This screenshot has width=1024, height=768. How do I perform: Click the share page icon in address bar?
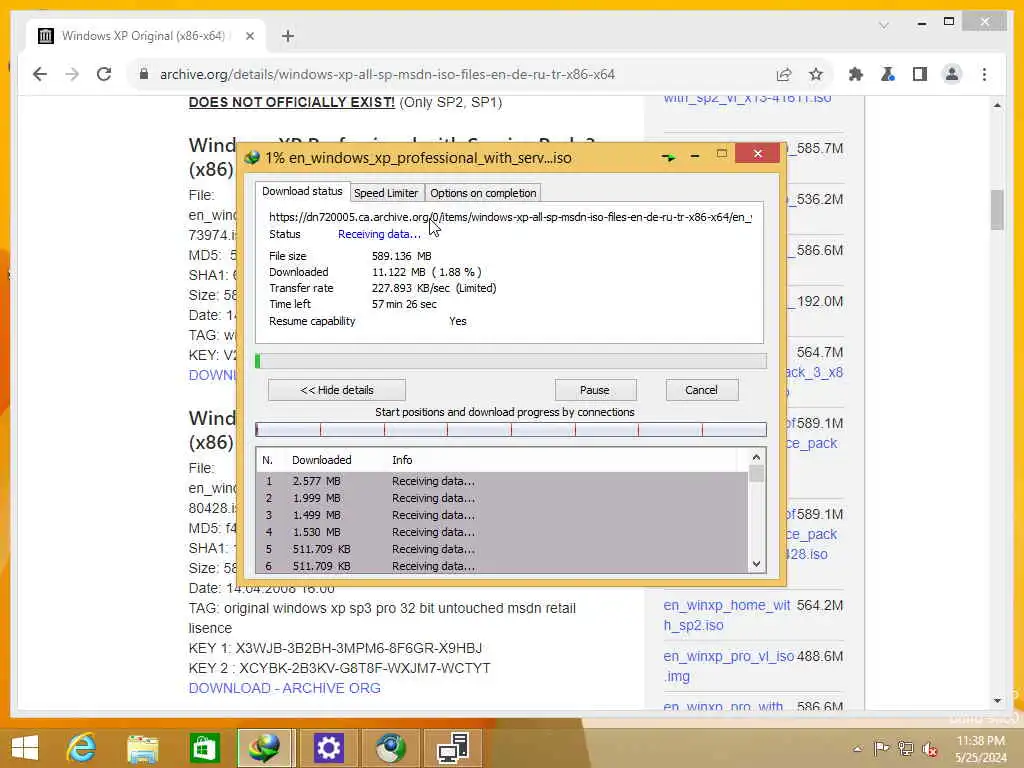coord(784,74)
